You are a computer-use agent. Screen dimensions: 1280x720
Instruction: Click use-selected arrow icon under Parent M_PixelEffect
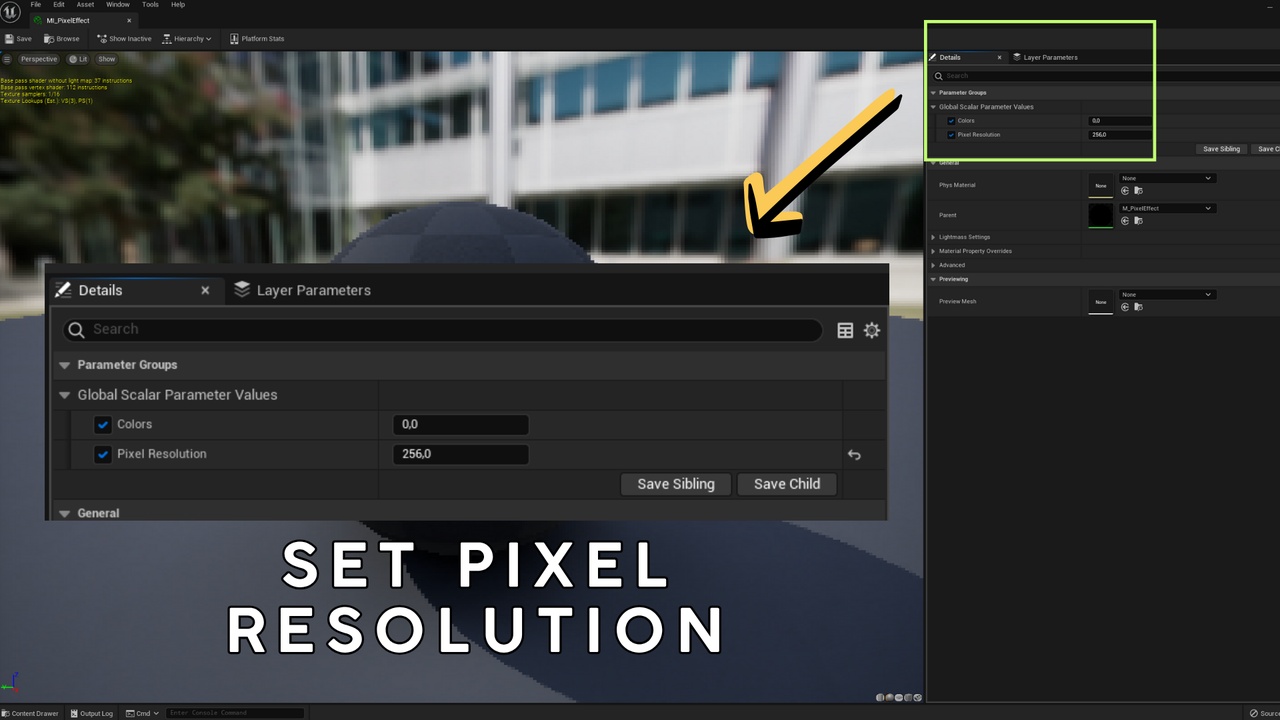[1125, 220]
